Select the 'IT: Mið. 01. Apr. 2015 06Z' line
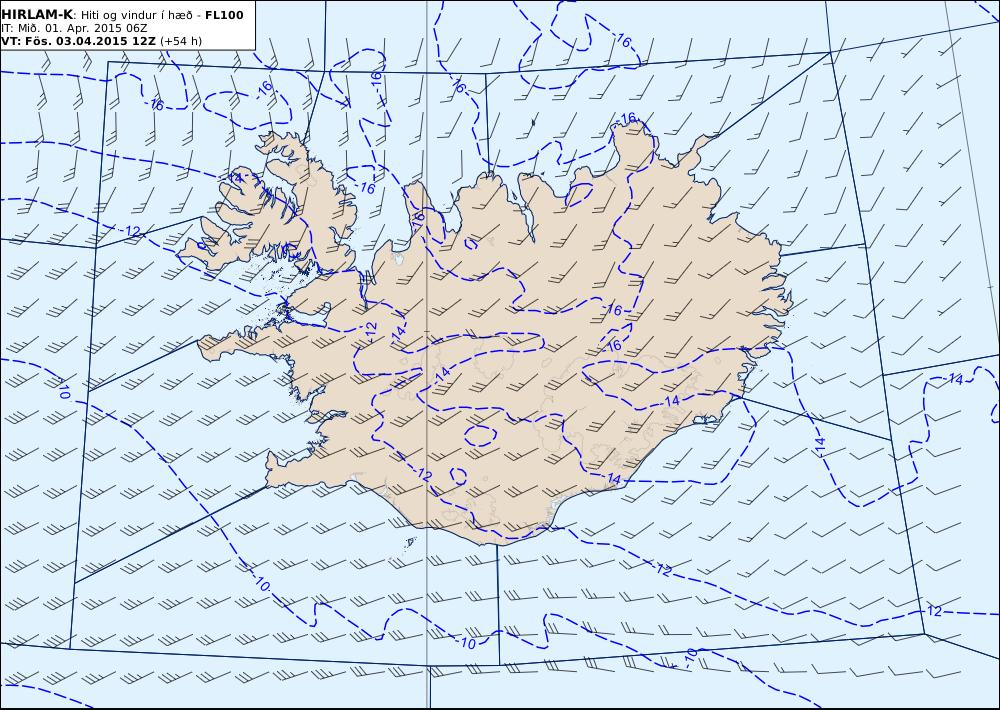The image size is (1000, 710). pos(74,28)
